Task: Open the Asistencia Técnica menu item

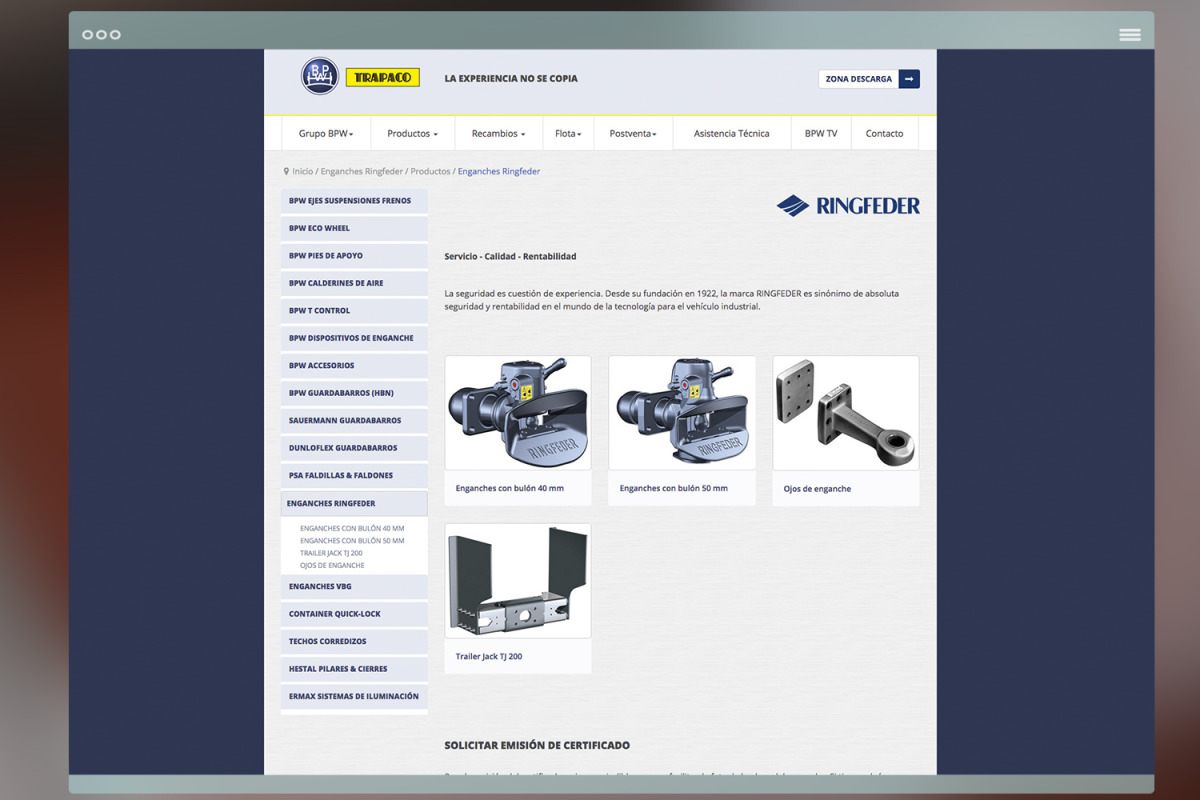Action: [732, 133]
